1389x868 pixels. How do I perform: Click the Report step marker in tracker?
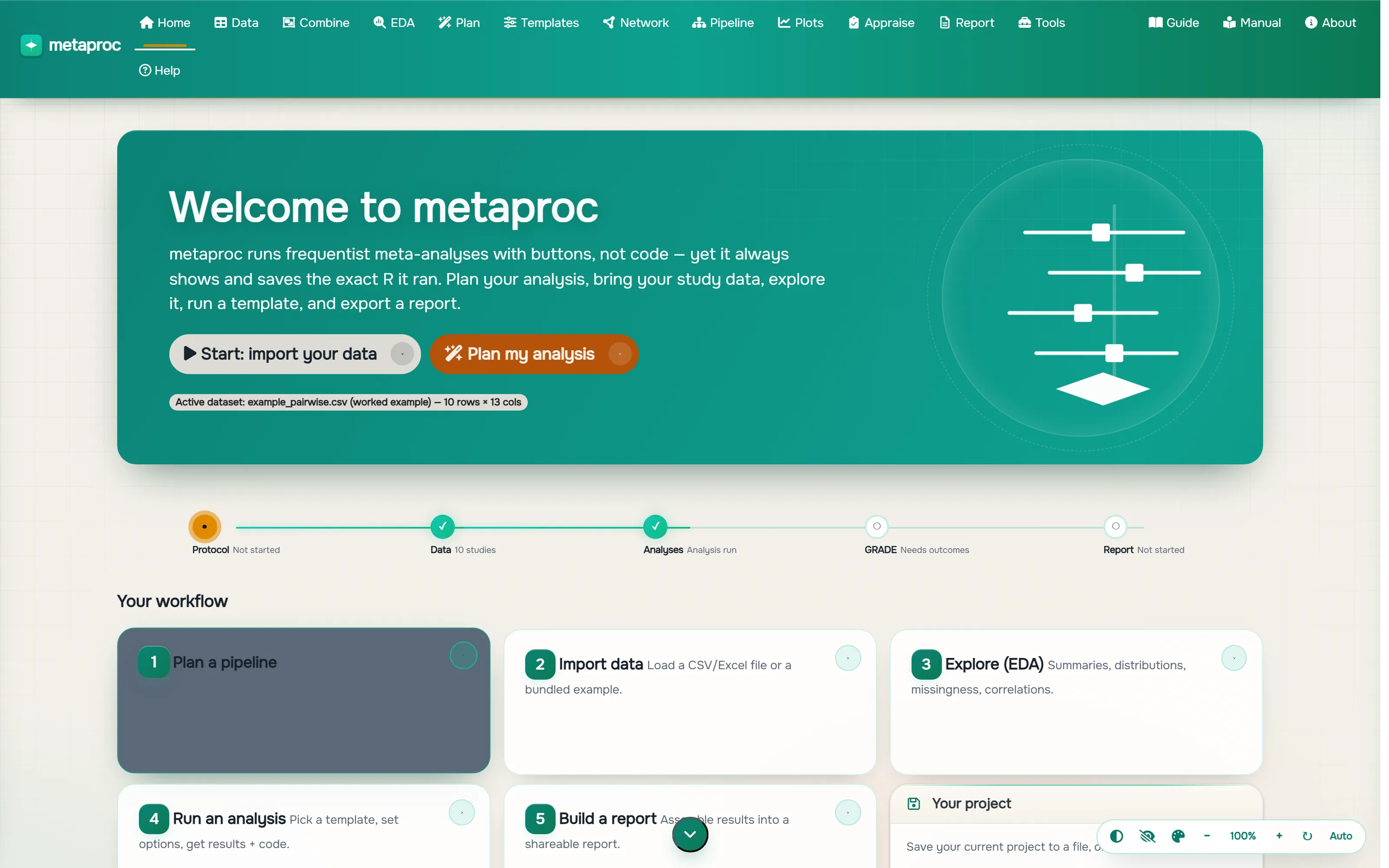[1115, 526]
